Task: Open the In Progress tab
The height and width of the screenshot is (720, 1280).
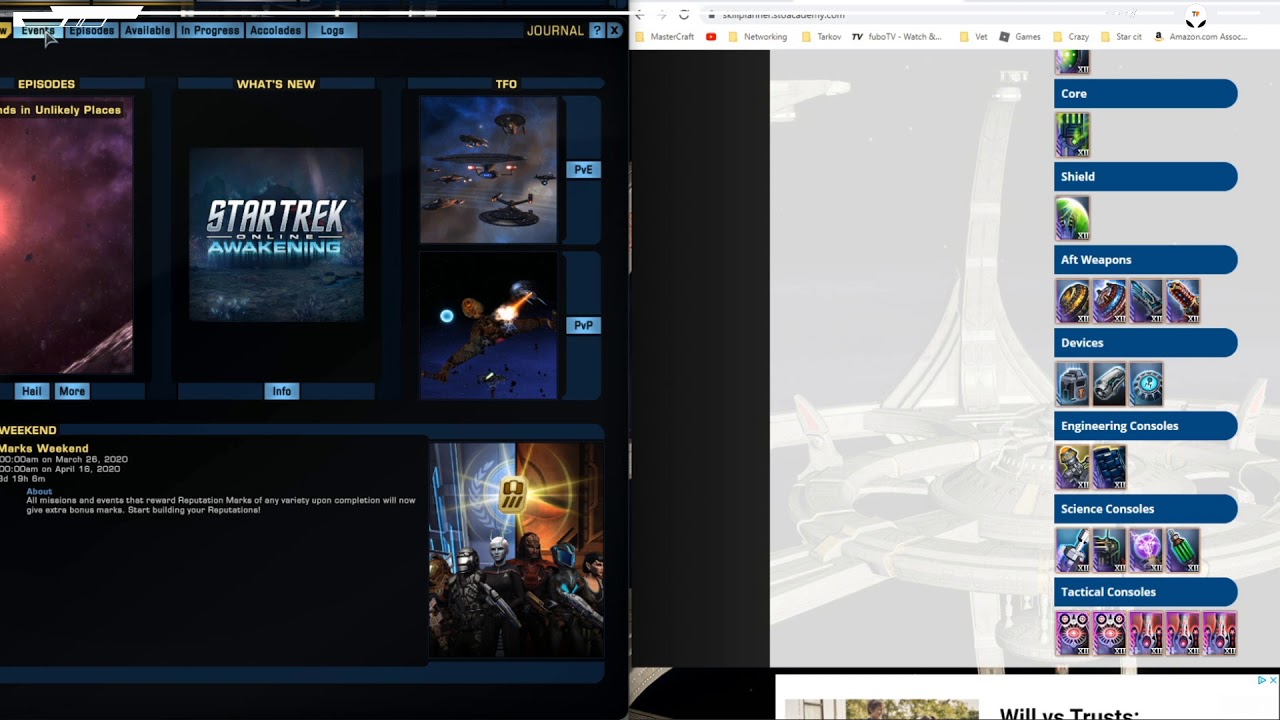Action: click(x=210, y=30)
